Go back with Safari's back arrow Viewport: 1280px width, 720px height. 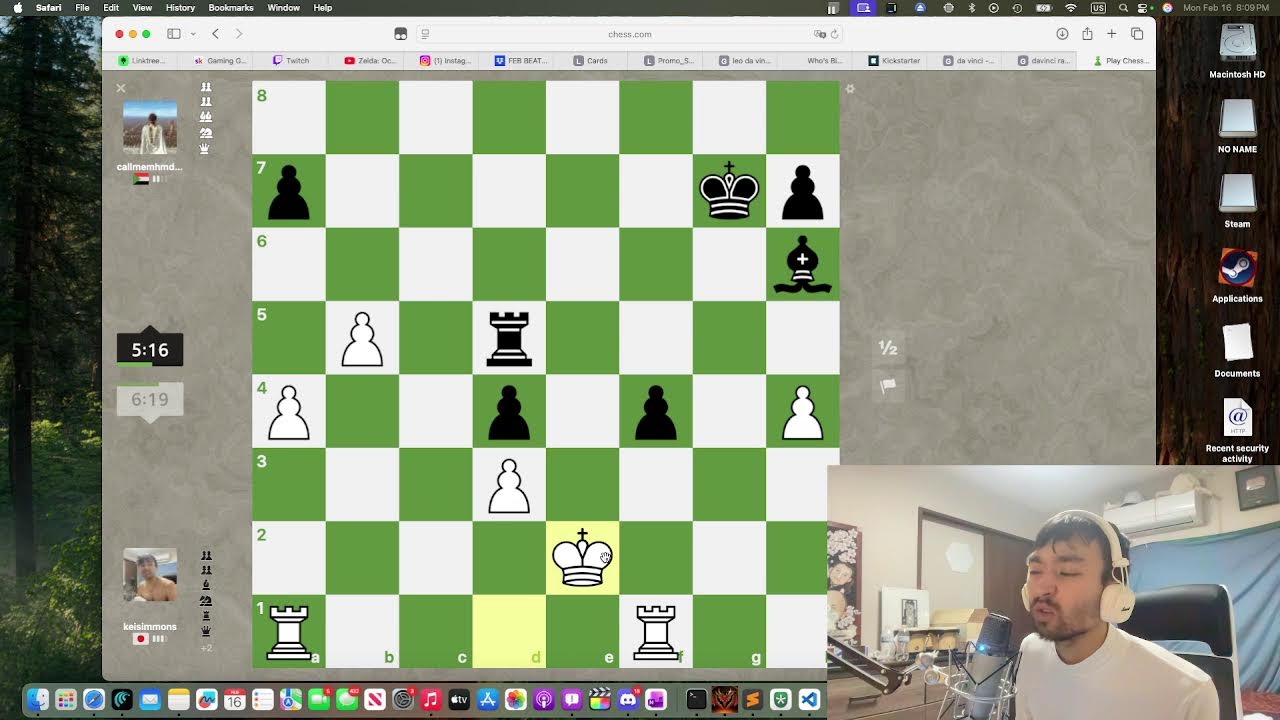(215, 34)
